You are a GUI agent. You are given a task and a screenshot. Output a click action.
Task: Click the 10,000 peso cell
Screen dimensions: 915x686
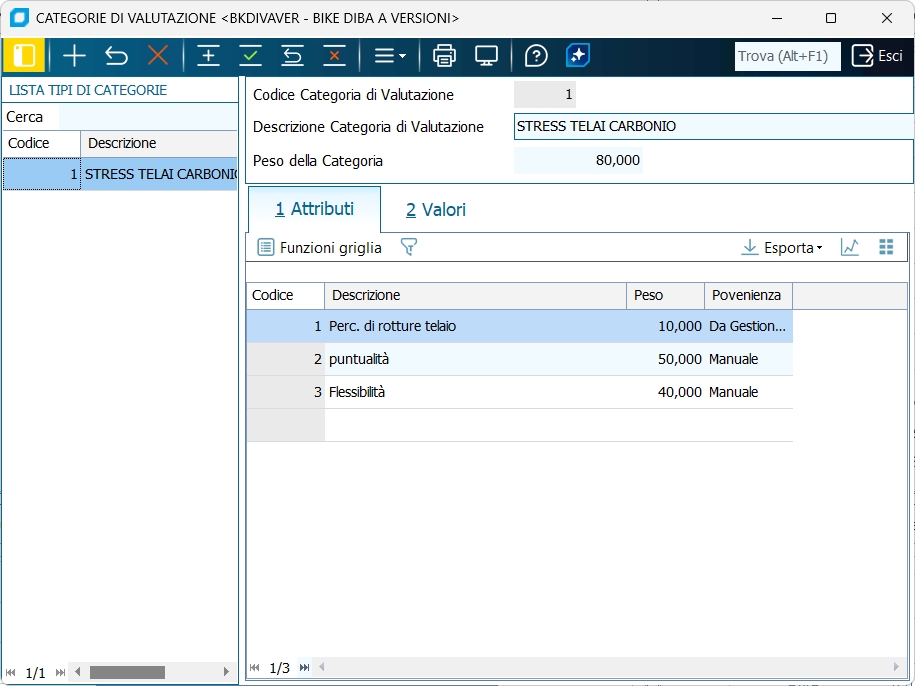coord(665,326)
